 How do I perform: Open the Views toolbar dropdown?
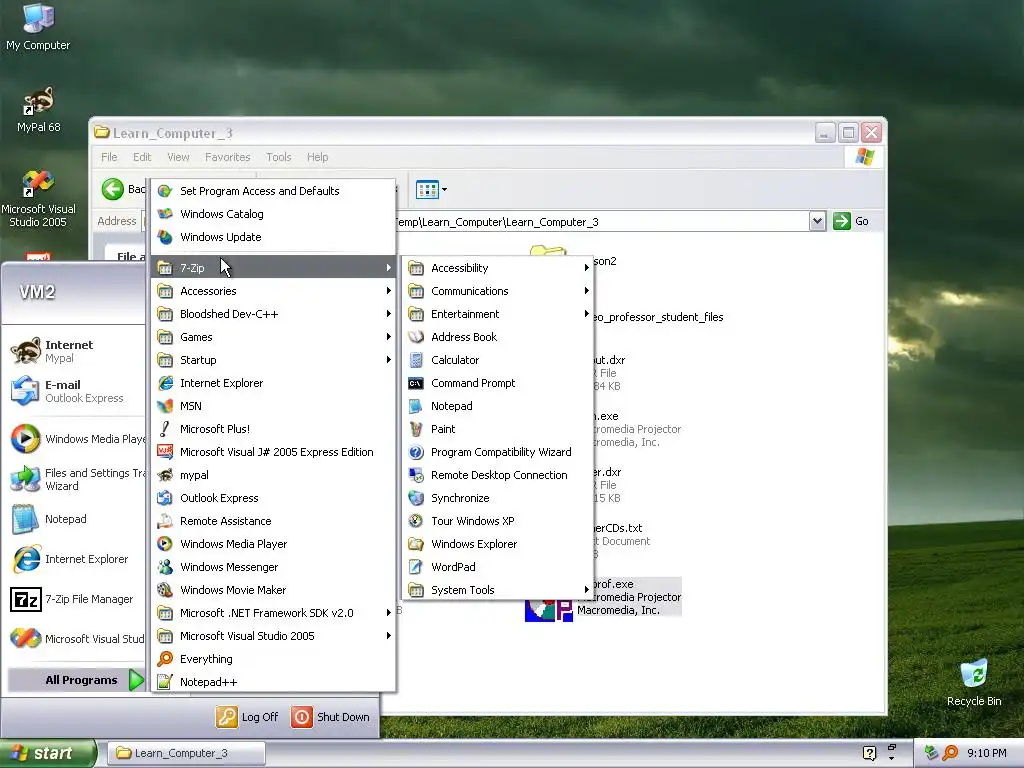coord(444,190)
